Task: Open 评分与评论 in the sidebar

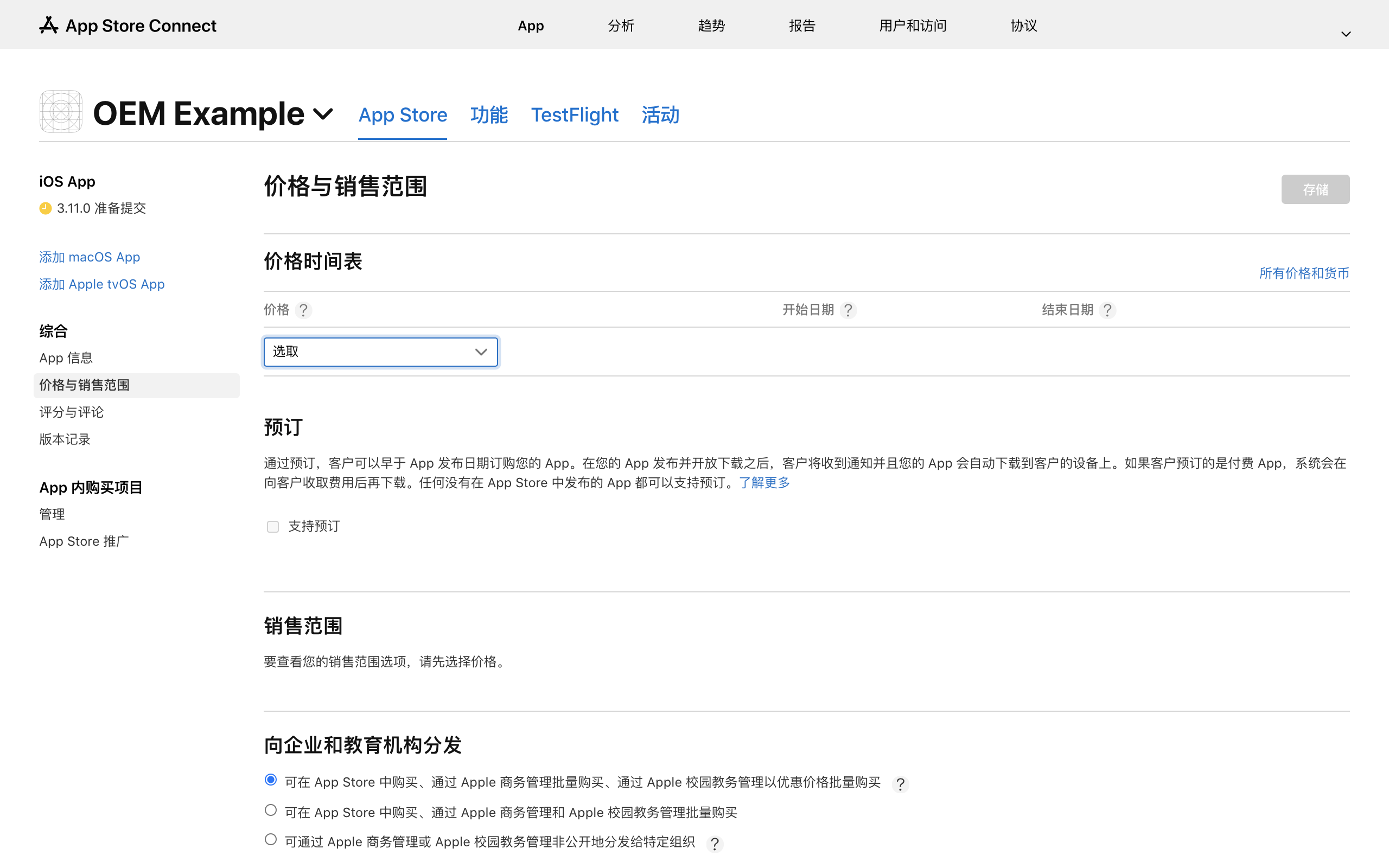Action: pyautogui.click(x=72, y=412)
